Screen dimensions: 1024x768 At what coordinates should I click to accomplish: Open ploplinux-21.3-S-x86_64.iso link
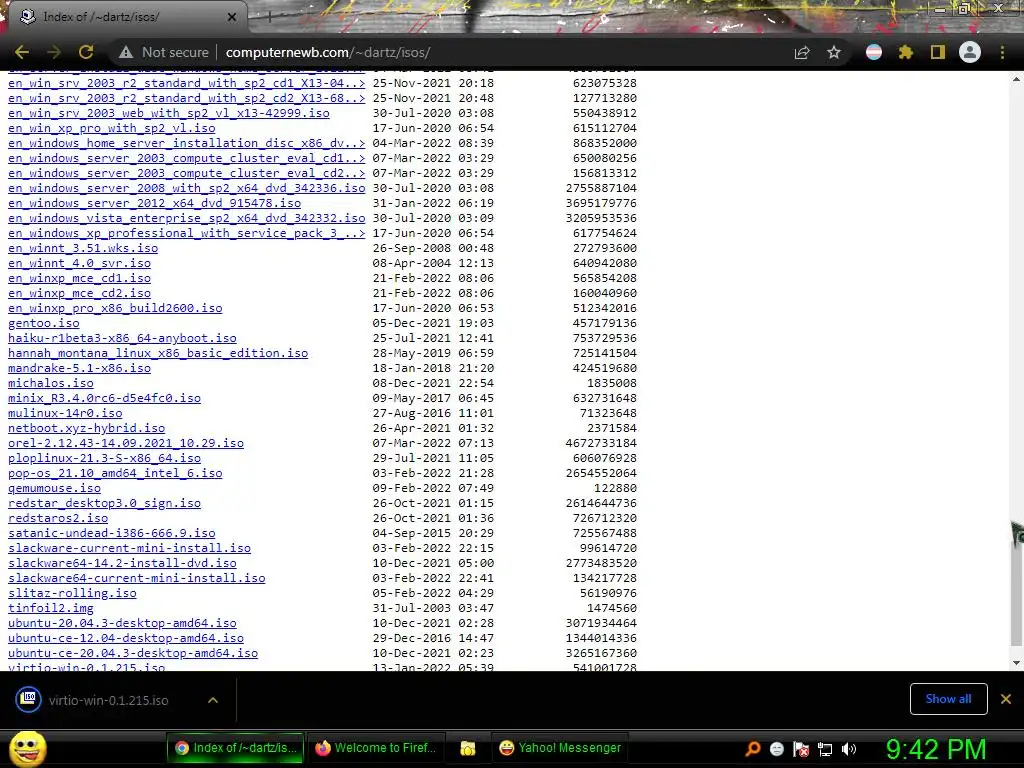tap(104, 458)
